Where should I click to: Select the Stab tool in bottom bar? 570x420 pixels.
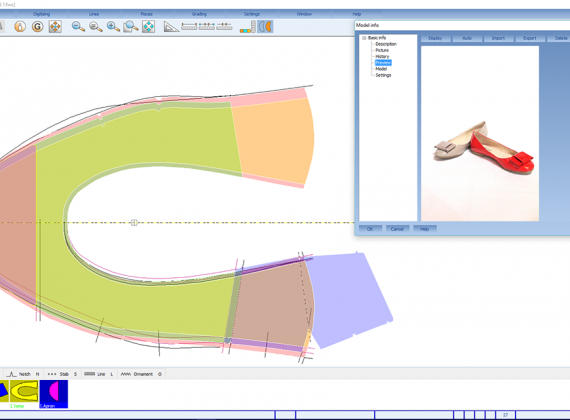(62, 374)
